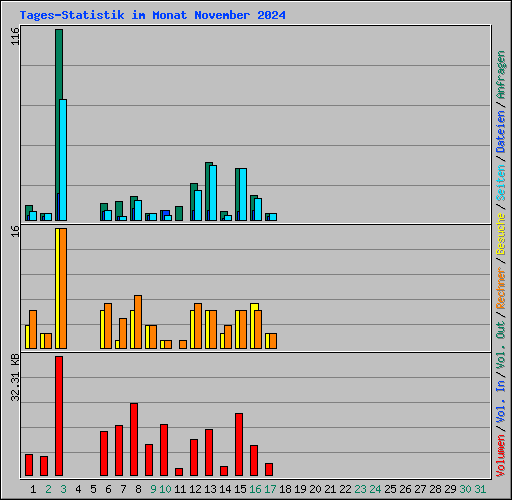Click day label '14' on the x-axis
The height and width of the screenshot is (500, 512).
(x=225, y=489)
